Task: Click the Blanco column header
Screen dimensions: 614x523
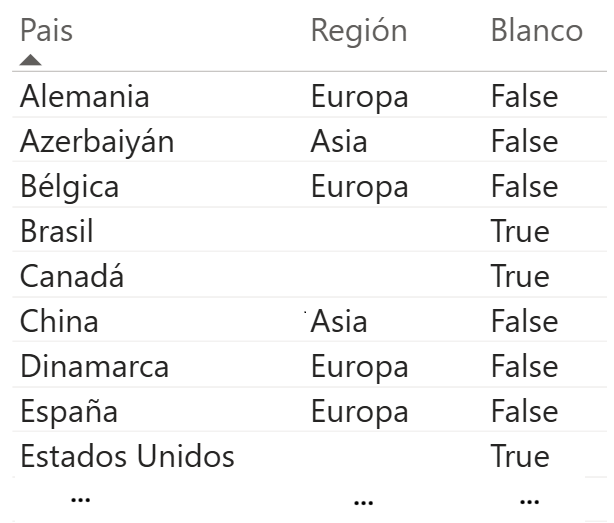Action: tap(536, 30)
